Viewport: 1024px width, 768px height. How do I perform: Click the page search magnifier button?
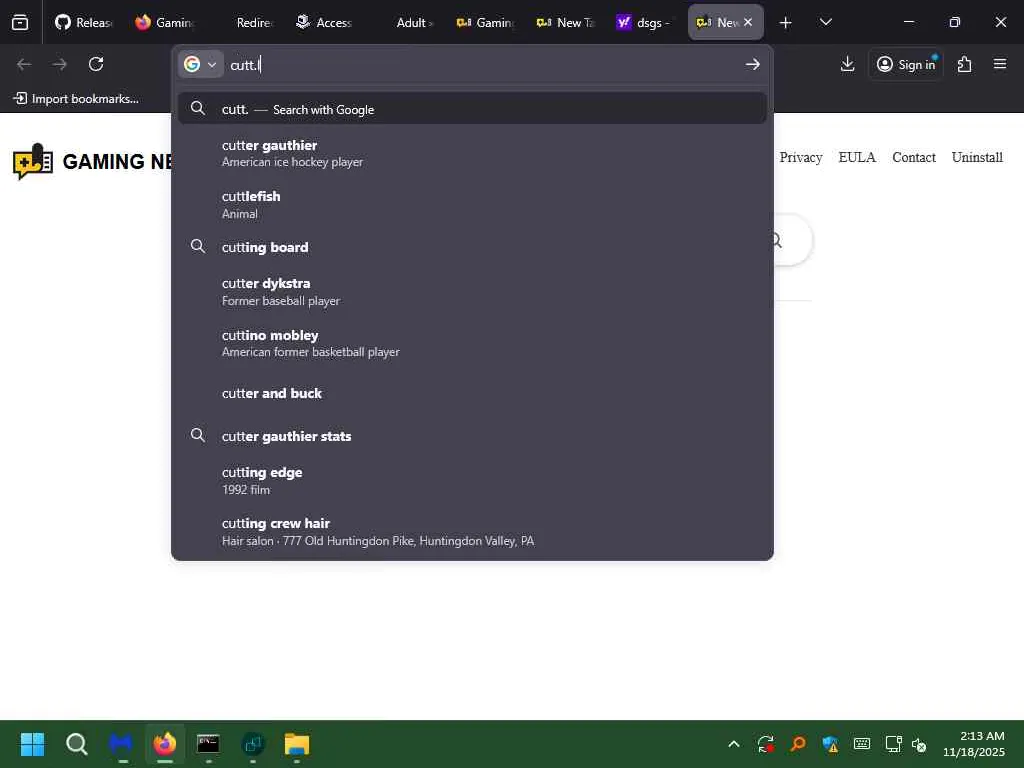[x=778, y=240]
